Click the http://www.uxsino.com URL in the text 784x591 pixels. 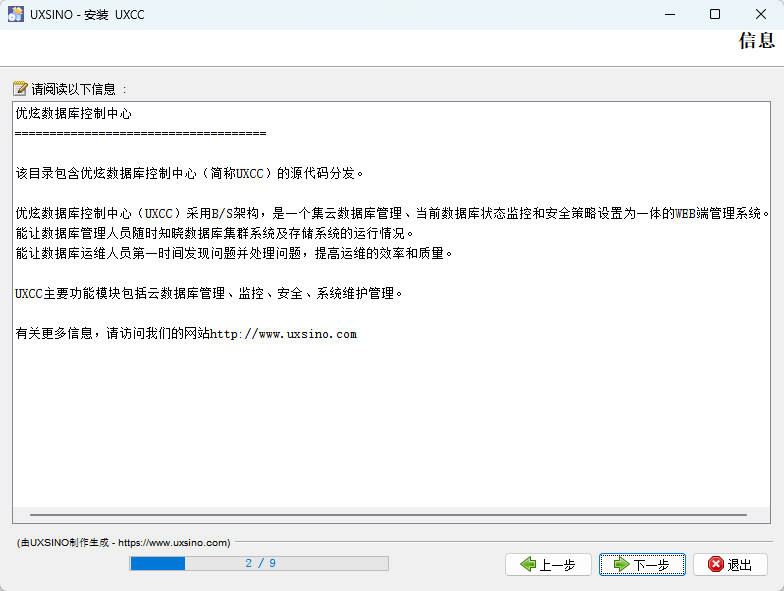tap(283, 334)
